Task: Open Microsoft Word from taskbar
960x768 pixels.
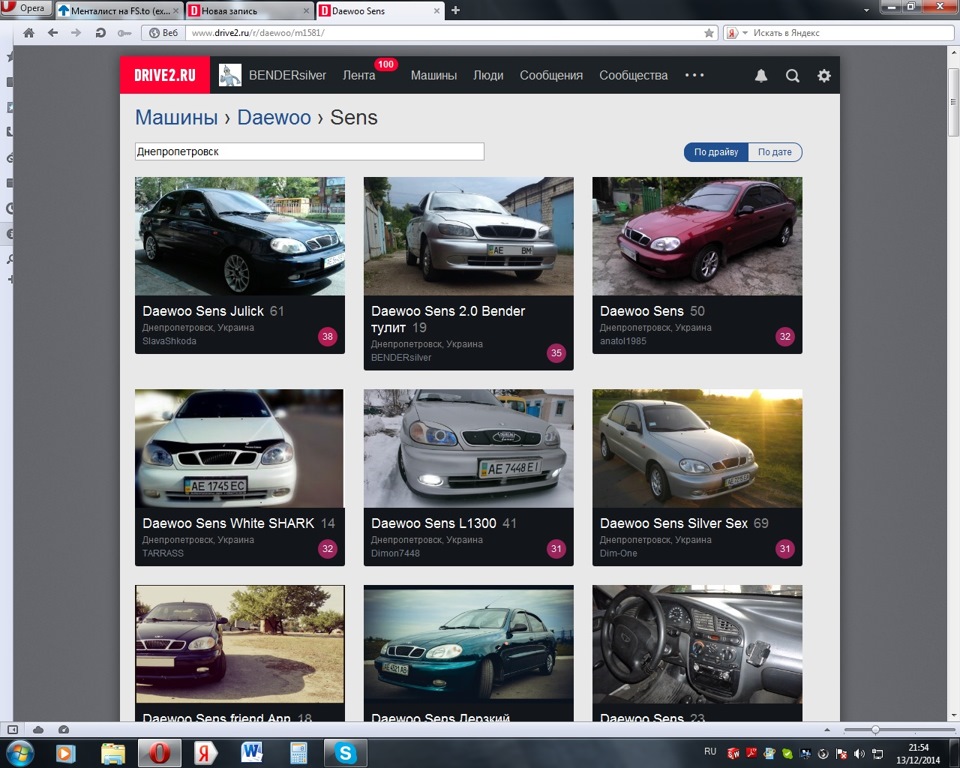Action: click(x=252, y=753)
